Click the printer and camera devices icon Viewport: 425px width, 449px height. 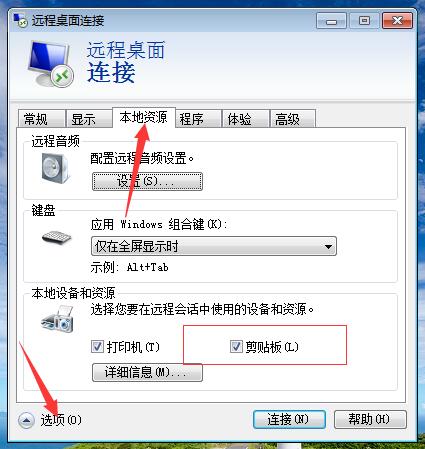pos(57,319)
